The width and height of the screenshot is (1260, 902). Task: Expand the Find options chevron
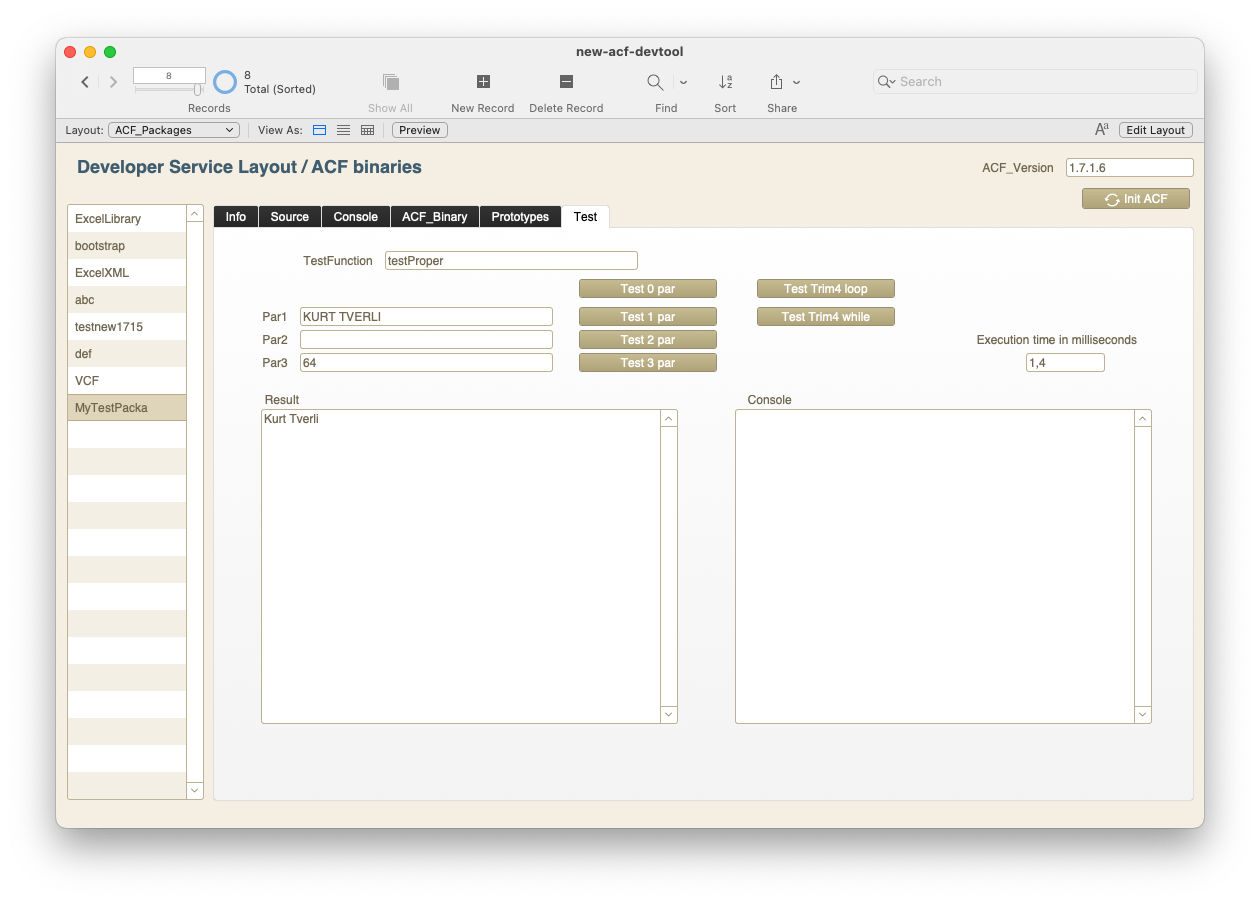[683, 82]
